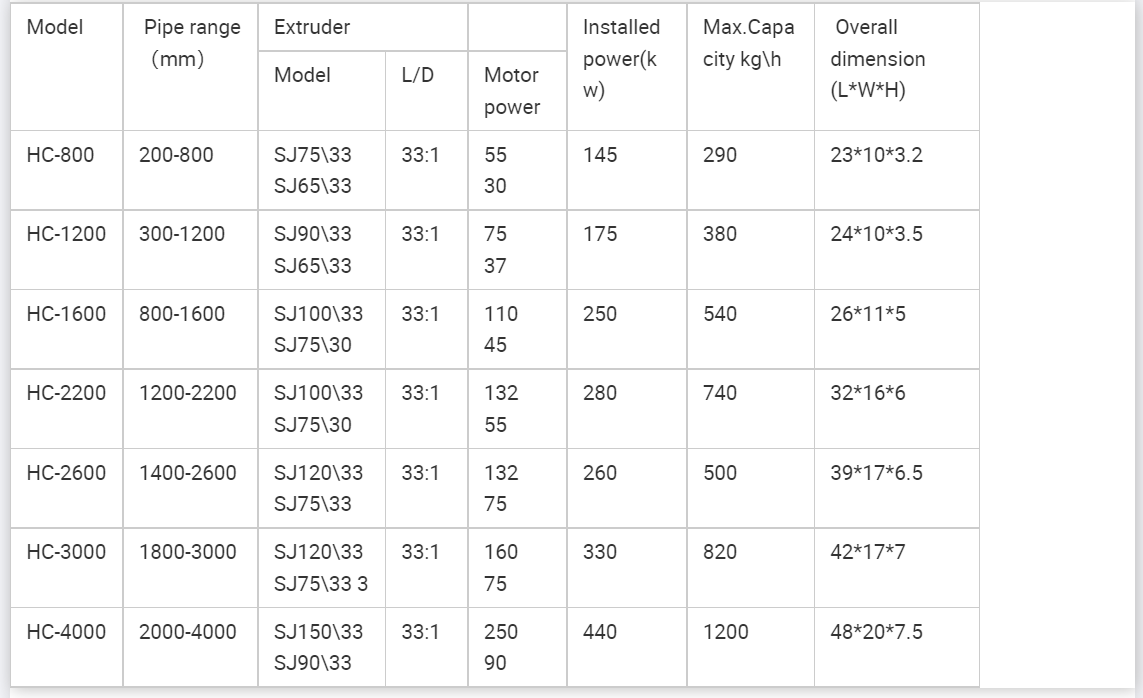Click the Max.Capacity kg\h header
Screen dimensions: 1143x698
pos(748,43)
